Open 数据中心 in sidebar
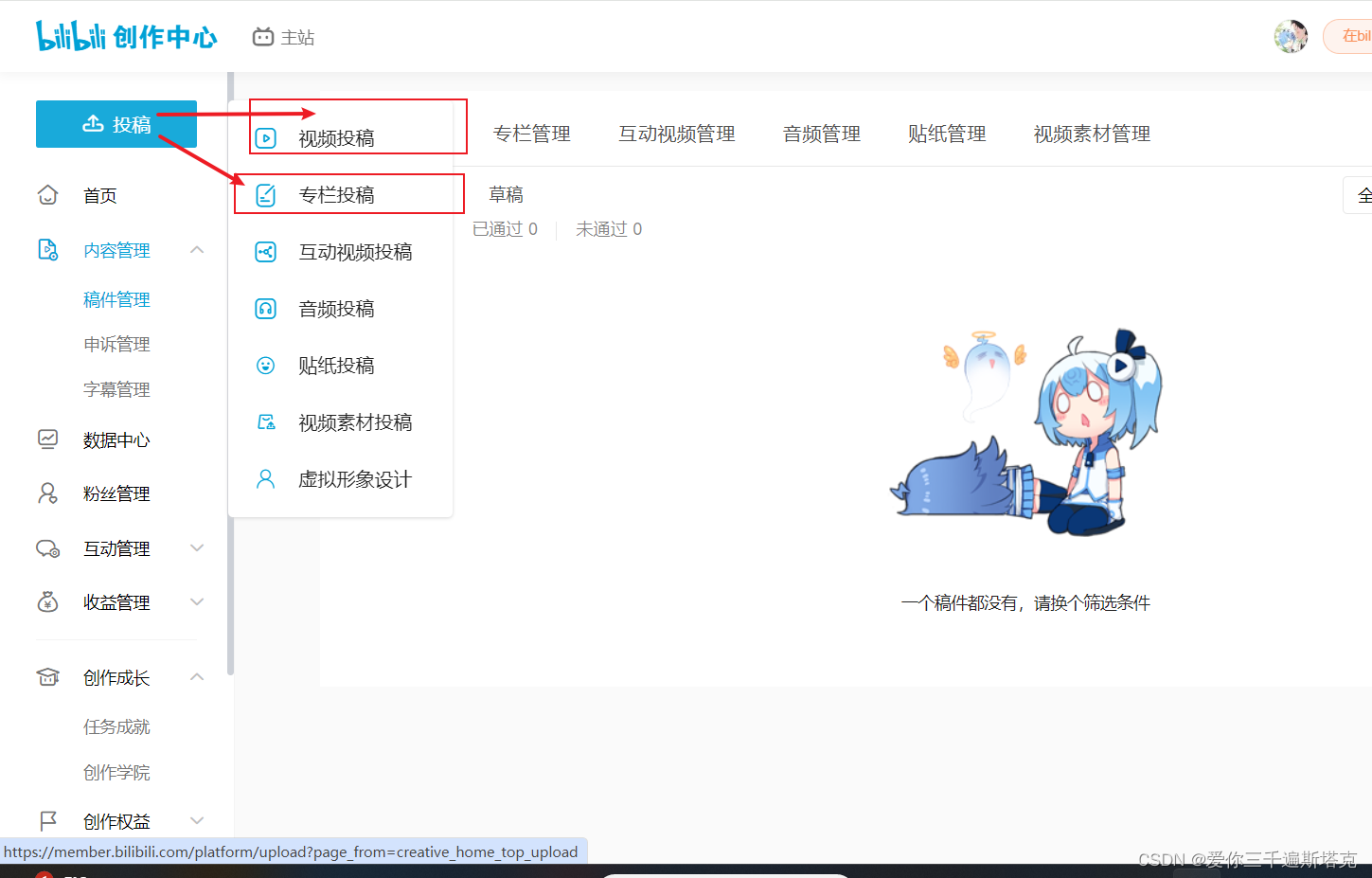Screen dimensions: 1372x878 116,439
